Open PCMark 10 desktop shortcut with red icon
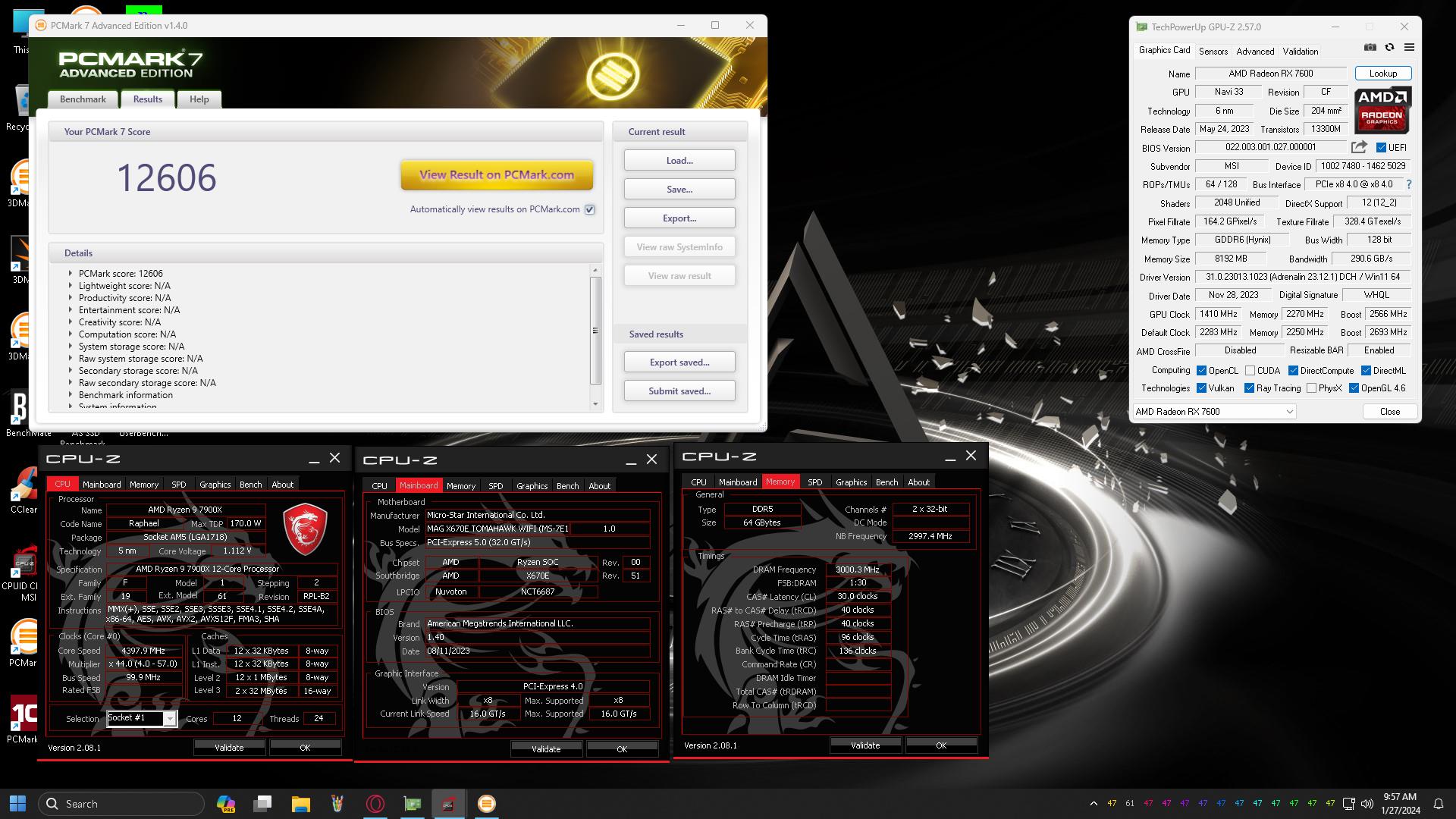1456x819 pixels. tap(23, 718)
